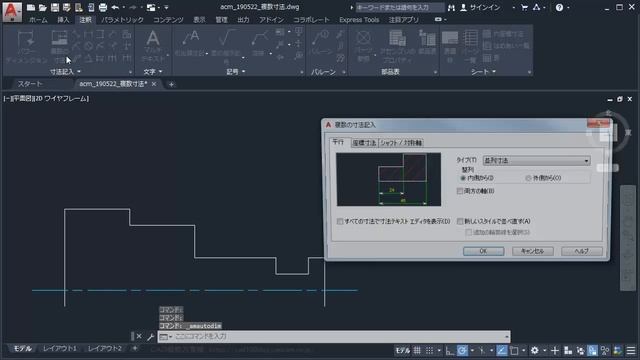Click the サインイン button

point(480,7)
